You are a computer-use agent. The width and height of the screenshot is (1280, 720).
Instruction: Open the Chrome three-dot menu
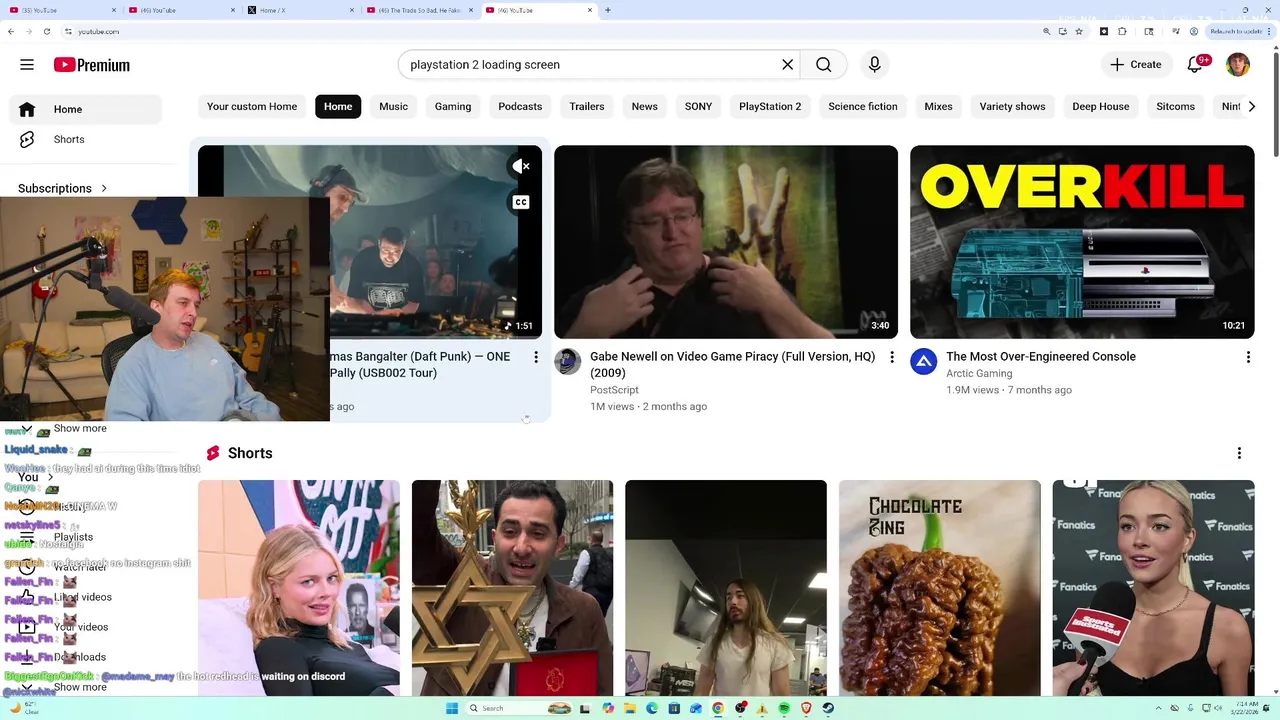coord(1270,31)
